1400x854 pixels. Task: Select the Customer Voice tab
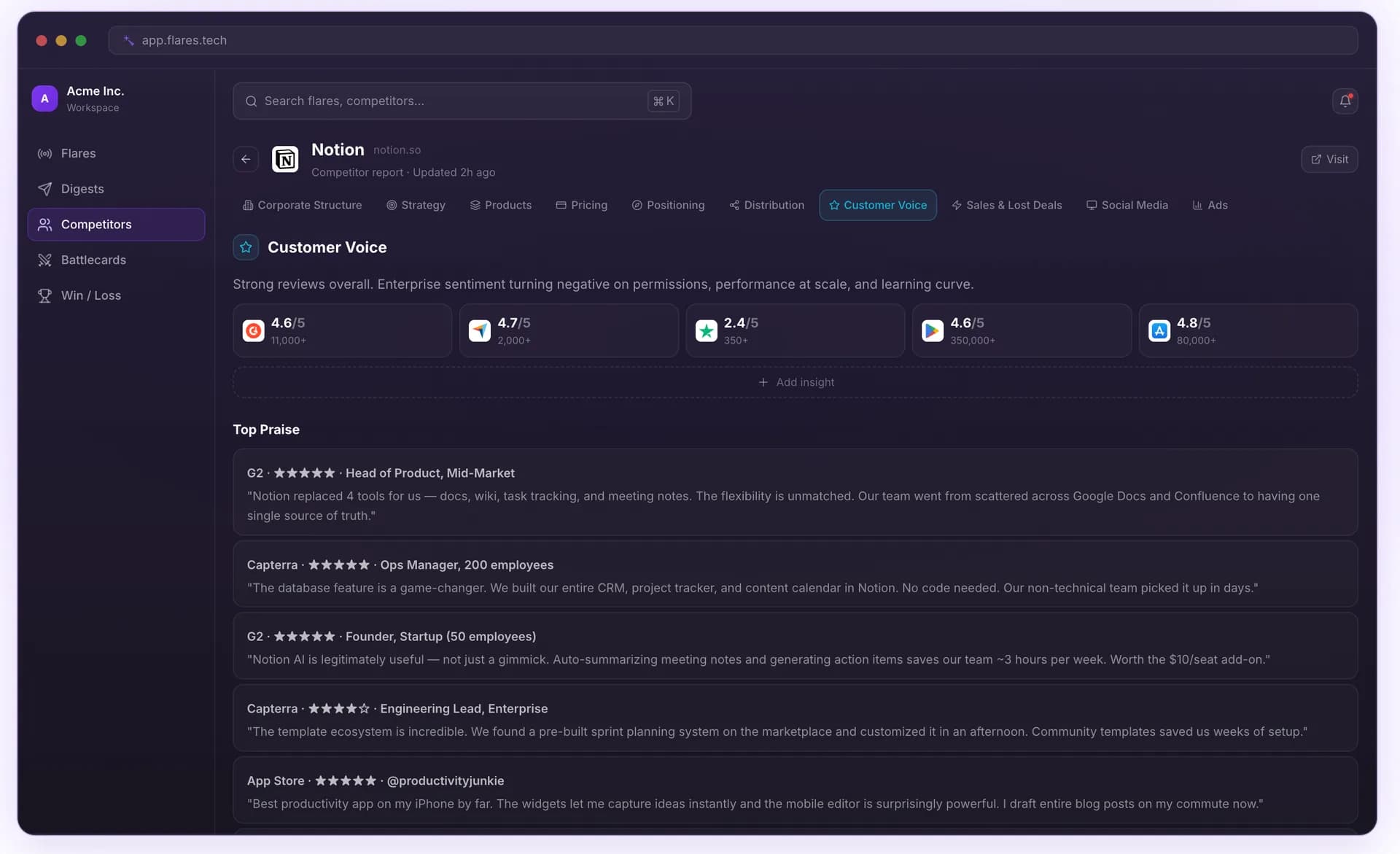[x=878, y=205]
